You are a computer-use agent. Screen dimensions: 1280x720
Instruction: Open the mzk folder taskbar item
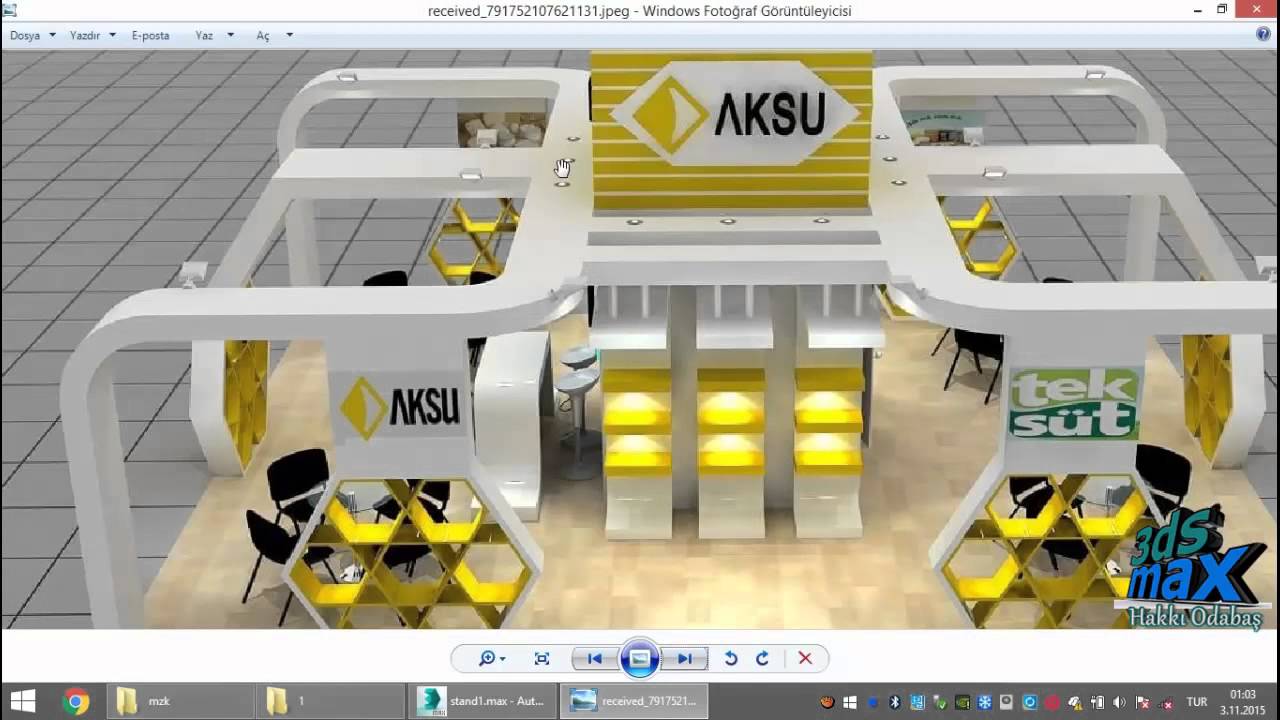(x=180, y=701)
